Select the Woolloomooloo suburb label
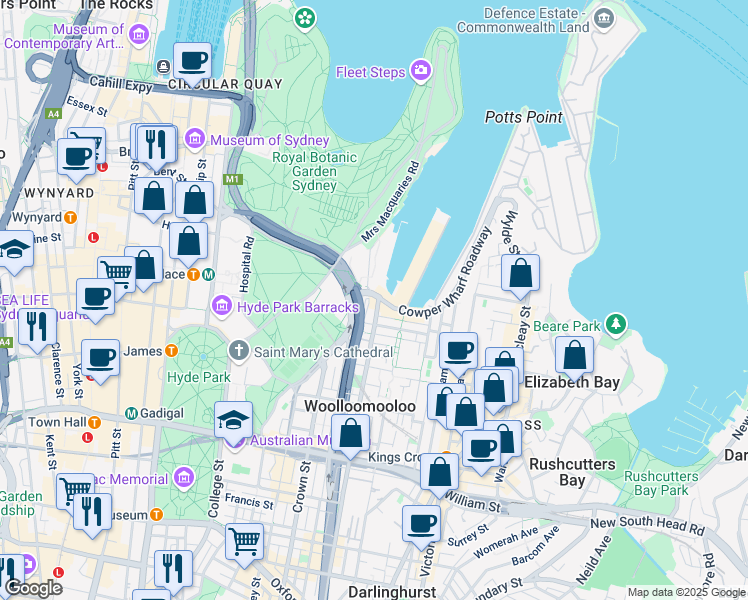Viewport: 748px width, 600px height. pos(360,406)
